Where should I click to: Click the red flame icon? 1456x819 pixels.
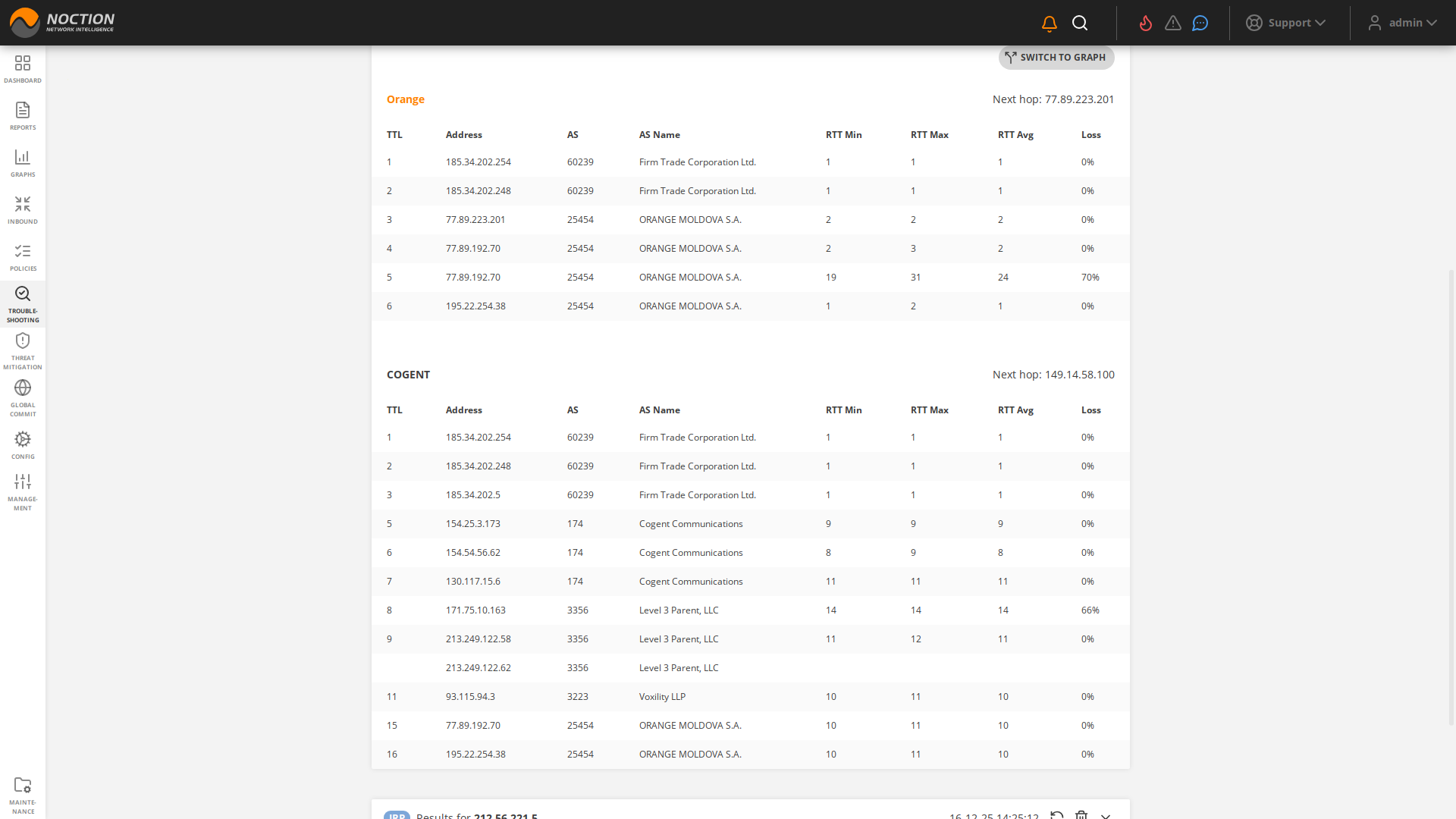(1146, 24)
